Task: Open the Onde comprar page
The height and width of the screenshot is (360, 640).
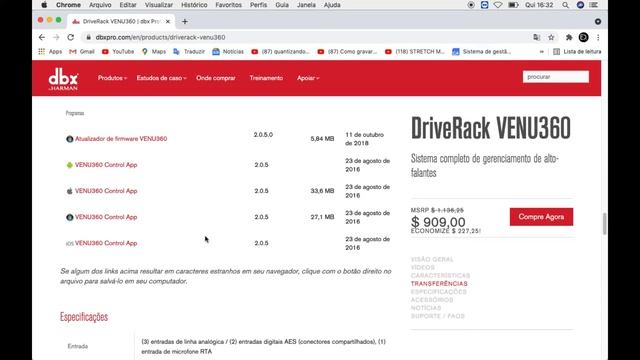Action: click(x=216, y=78)
